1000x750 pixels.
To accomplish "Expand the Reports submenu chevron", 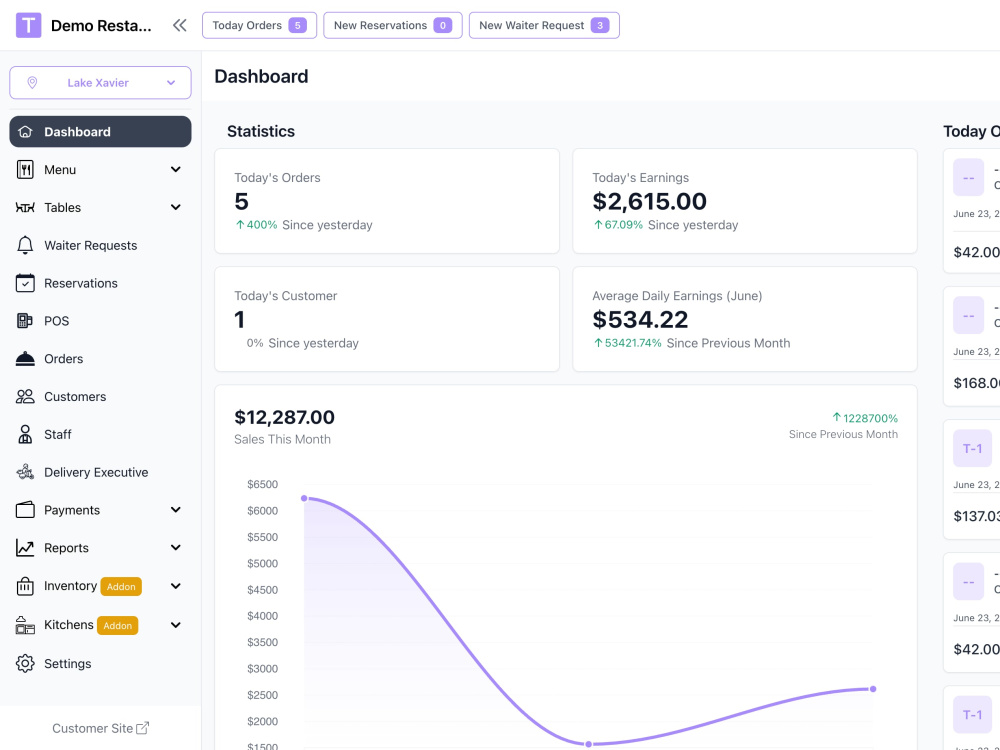I will click(x=175, y=547).
